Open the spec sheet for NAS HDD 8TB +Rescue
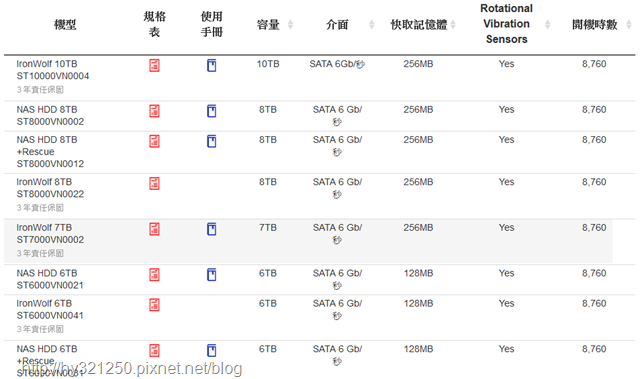This screenshot has height=379, width=640. pyautogui.click(x=154, y=141)
